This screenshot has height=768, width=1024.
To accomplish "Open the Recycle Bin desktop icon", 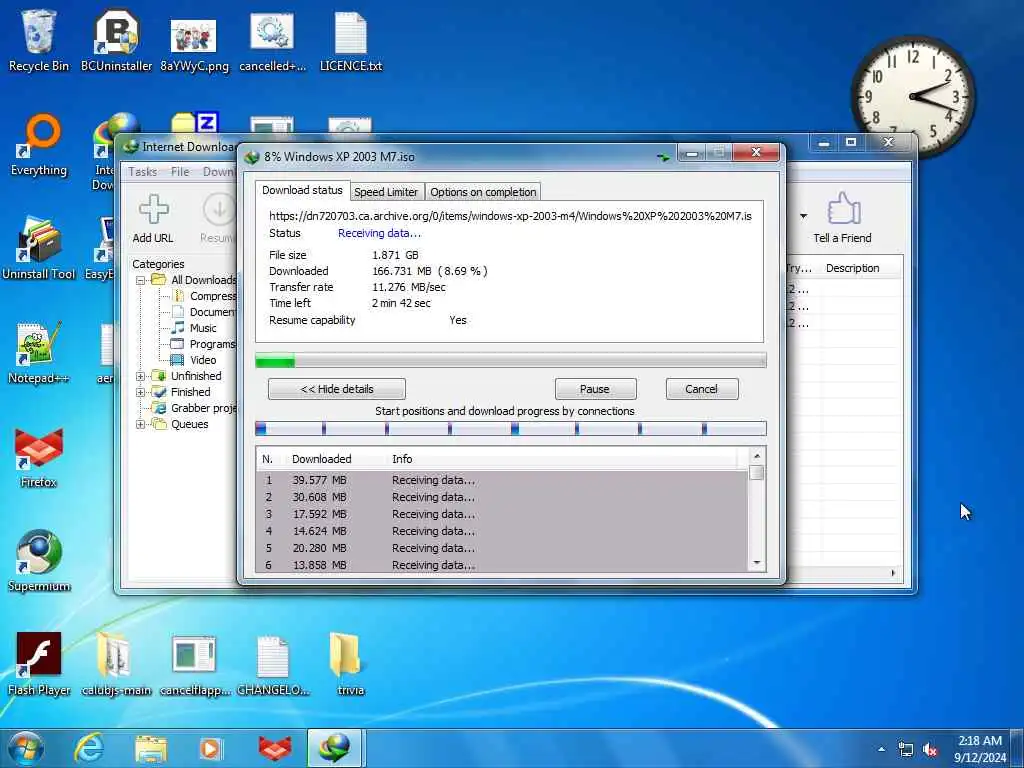I will click(39, 39).
